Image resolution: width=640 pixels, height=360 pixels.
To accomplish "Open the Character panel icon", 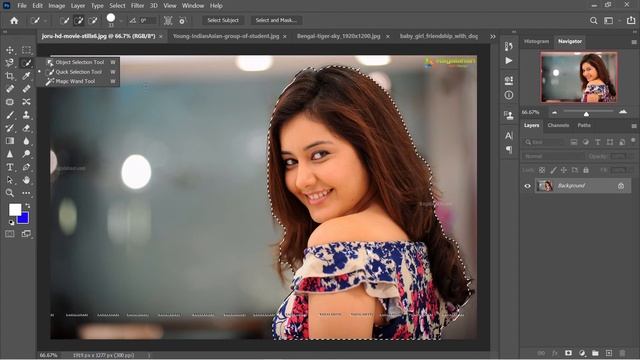I will click(x=509, y=136).
